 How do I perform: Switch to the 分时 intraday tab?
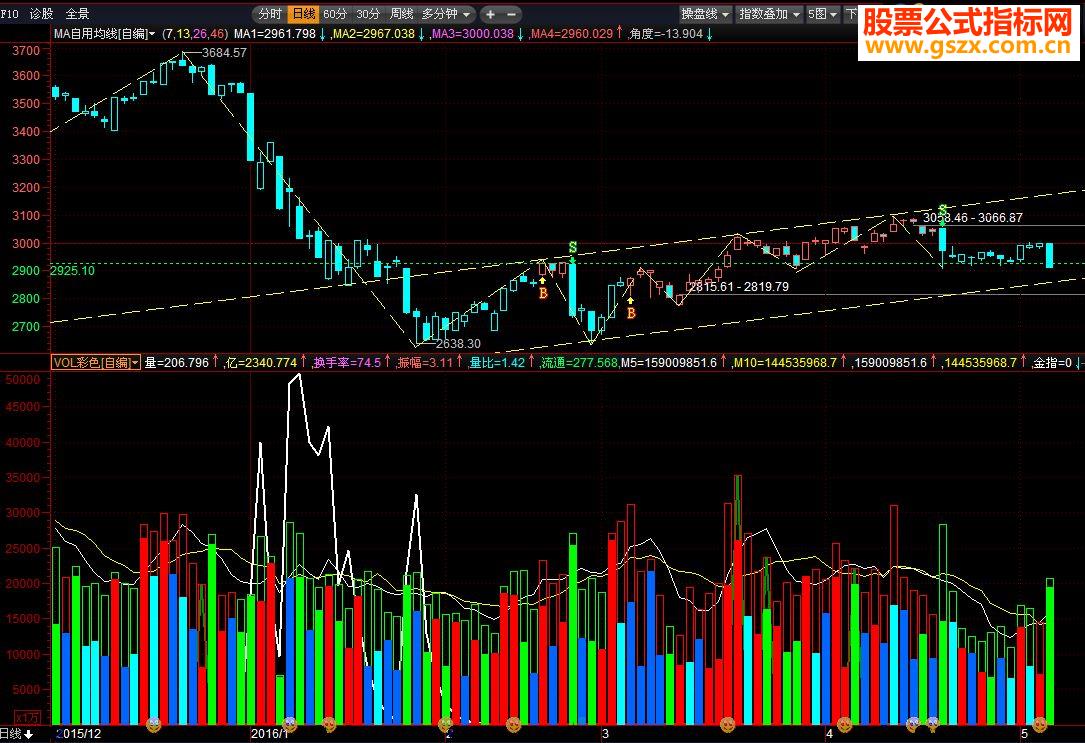click(270, 14)
